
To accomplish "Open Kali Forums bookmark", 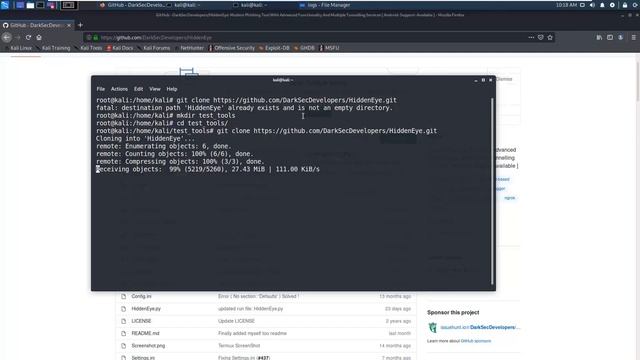I will [154, 48].
